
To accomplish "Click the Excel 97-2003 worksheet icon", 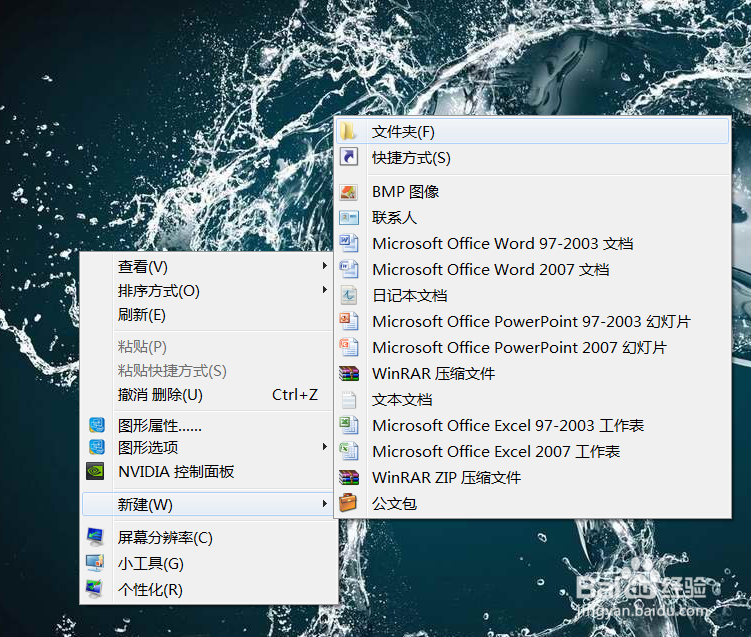I will (349, 425).
